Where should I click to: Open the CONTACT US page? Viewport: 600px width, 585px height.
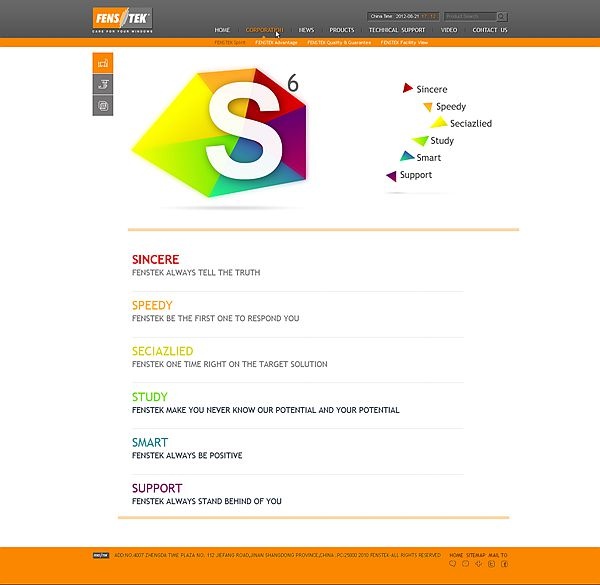[489, 30]
